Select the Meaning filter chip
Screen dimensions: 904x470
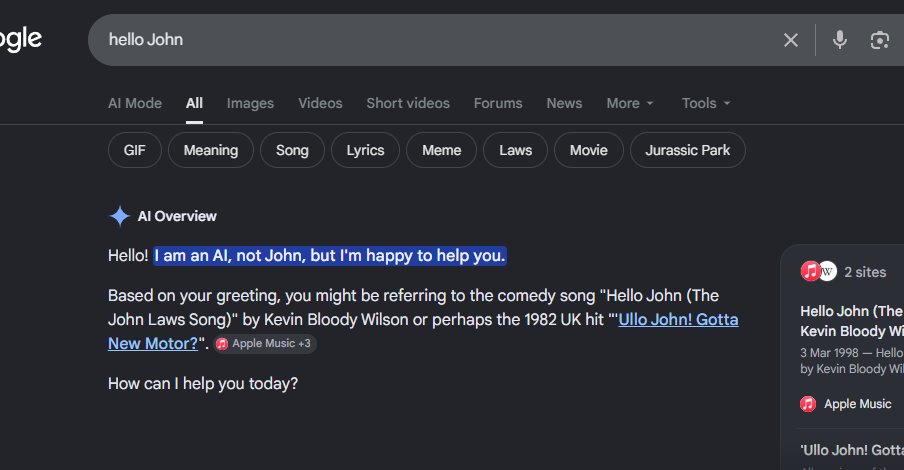210,150
